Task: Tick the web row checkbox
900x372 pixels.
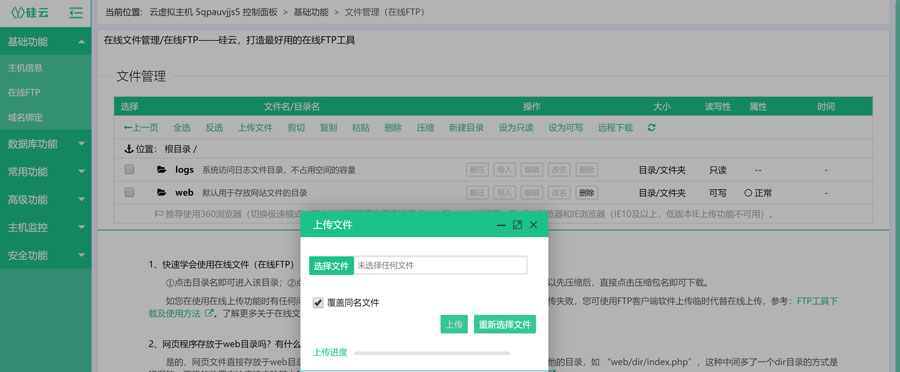Action: pos(130,193)
